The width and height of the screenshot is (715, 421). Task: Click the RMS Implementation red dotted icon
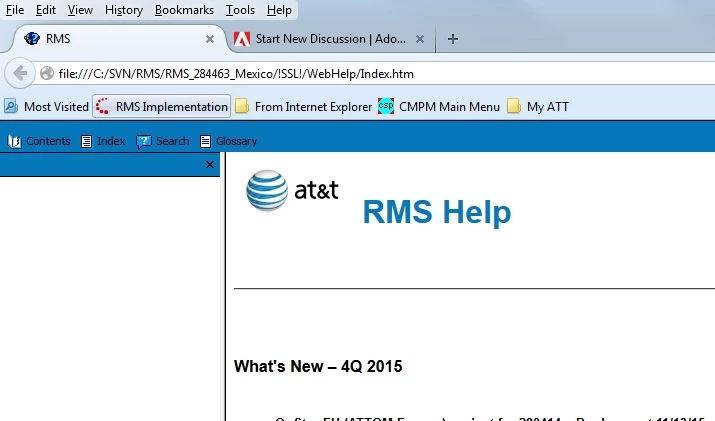click(102, 106)
